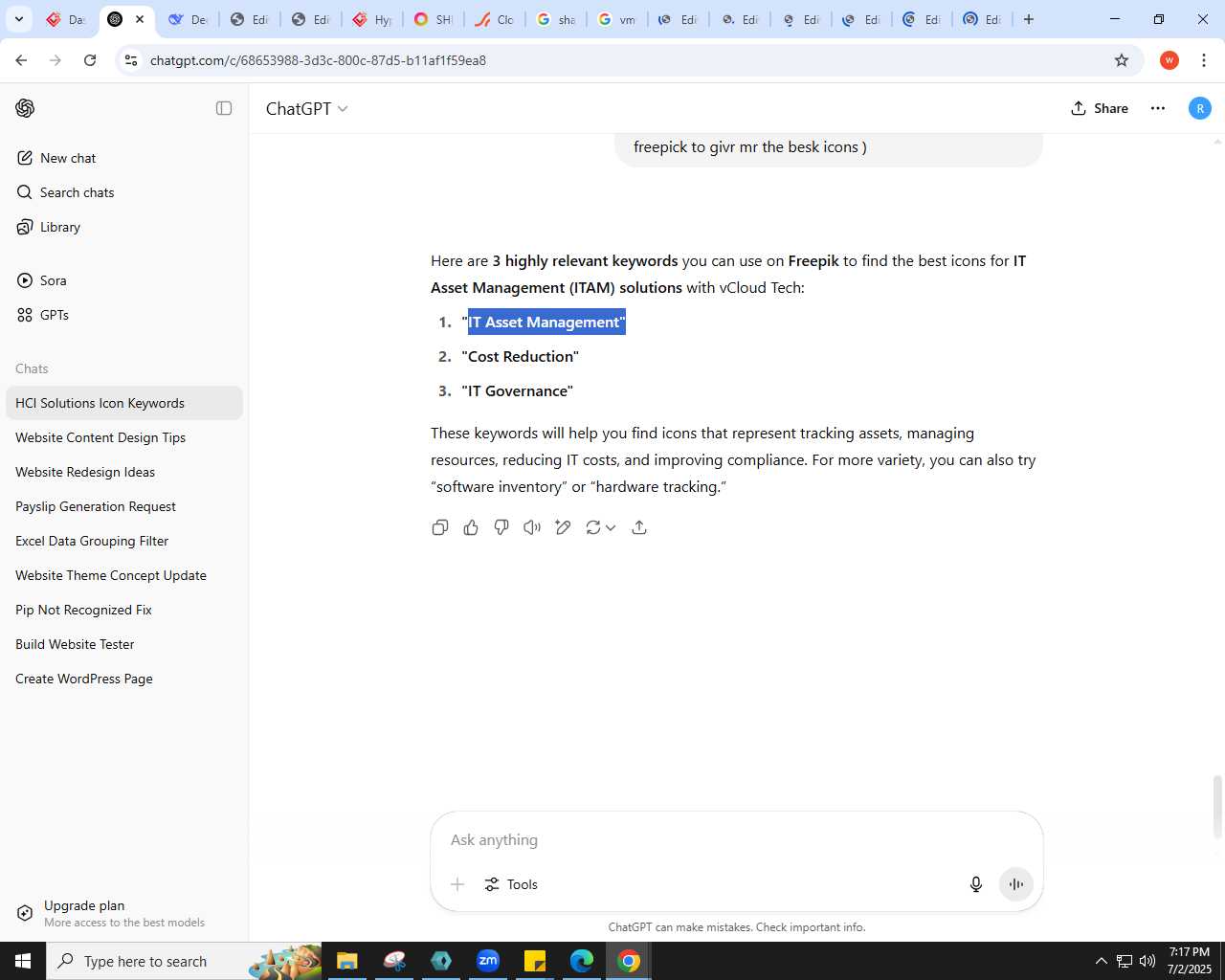
Task: Click the edit in canvas icon
Action: tap(563, 527)
